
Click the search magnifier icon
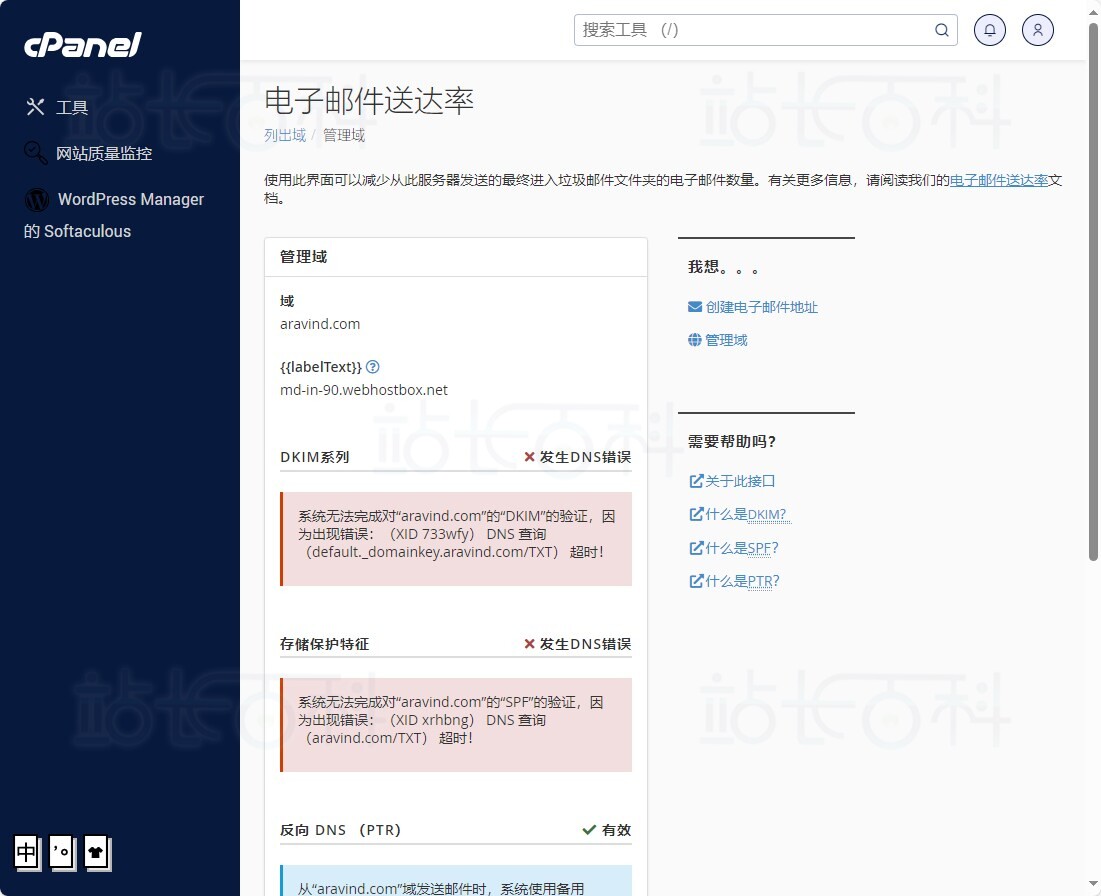pos(941,30)
